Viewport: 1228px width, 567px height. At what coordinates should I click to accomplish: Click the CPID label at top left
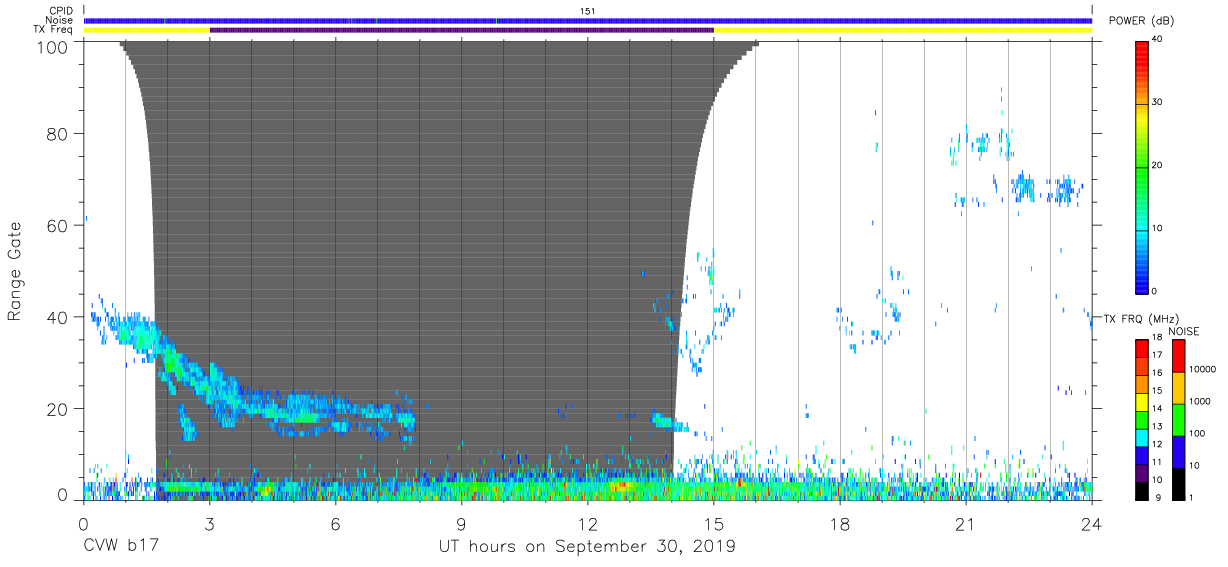point(61,11)
